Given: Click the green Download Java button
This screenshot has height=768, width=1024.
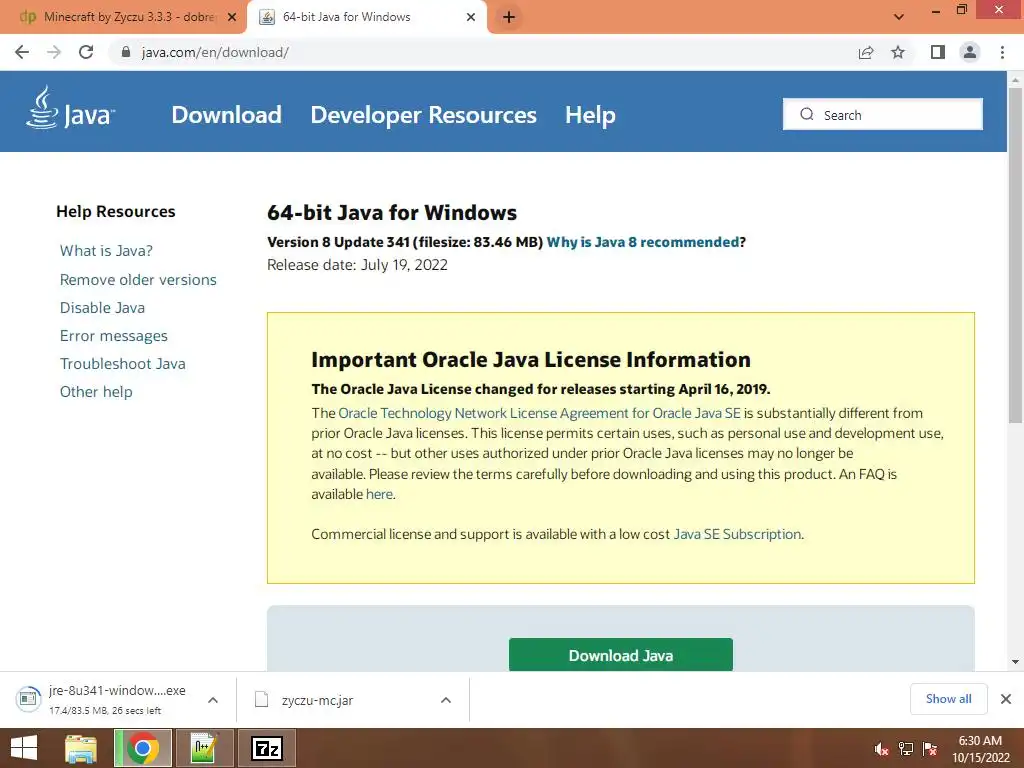Looking at the screenshot, I should 620,655.
